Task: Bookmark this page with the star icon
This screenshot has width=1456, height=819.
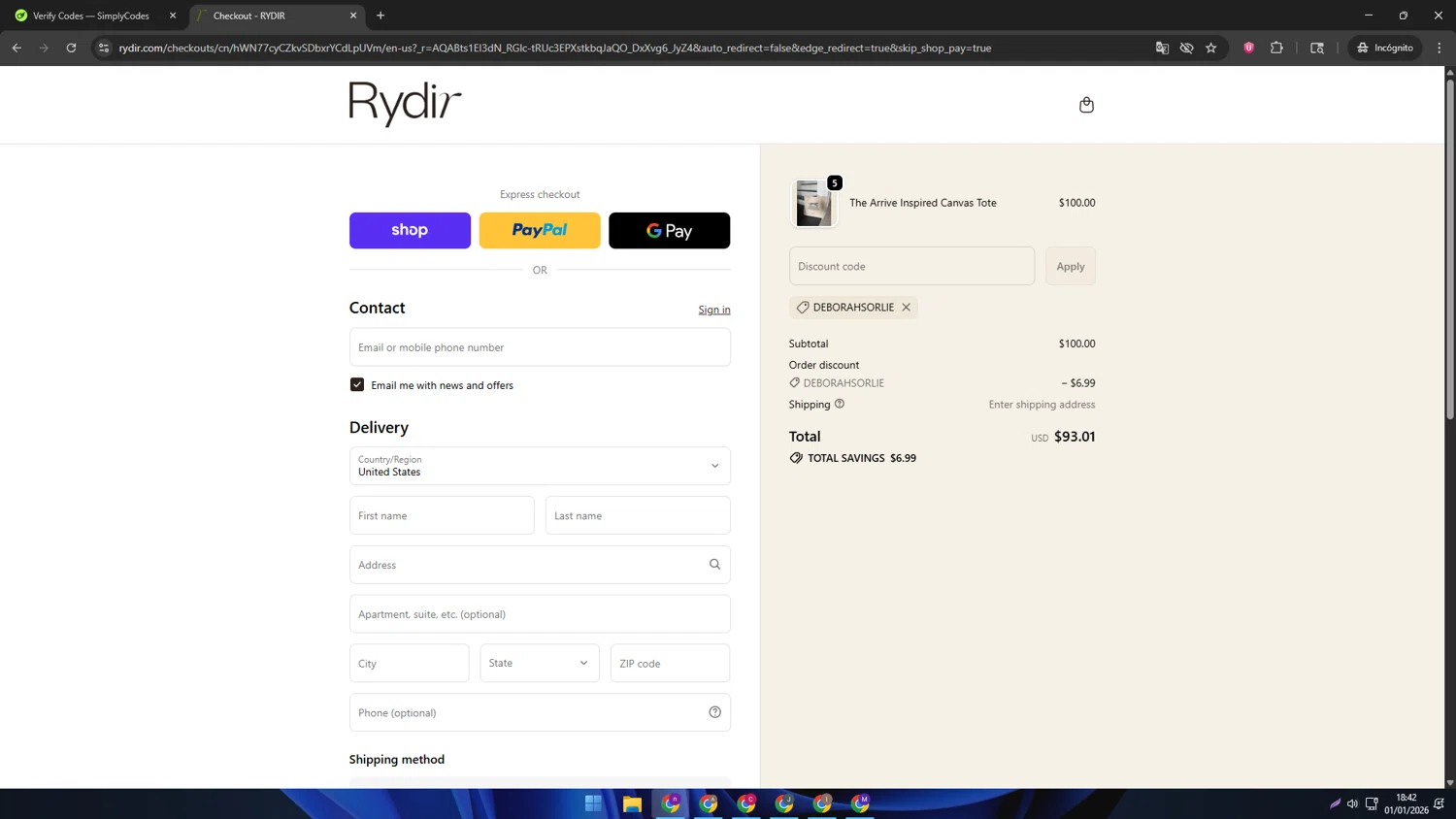Action: point(1211,48)
